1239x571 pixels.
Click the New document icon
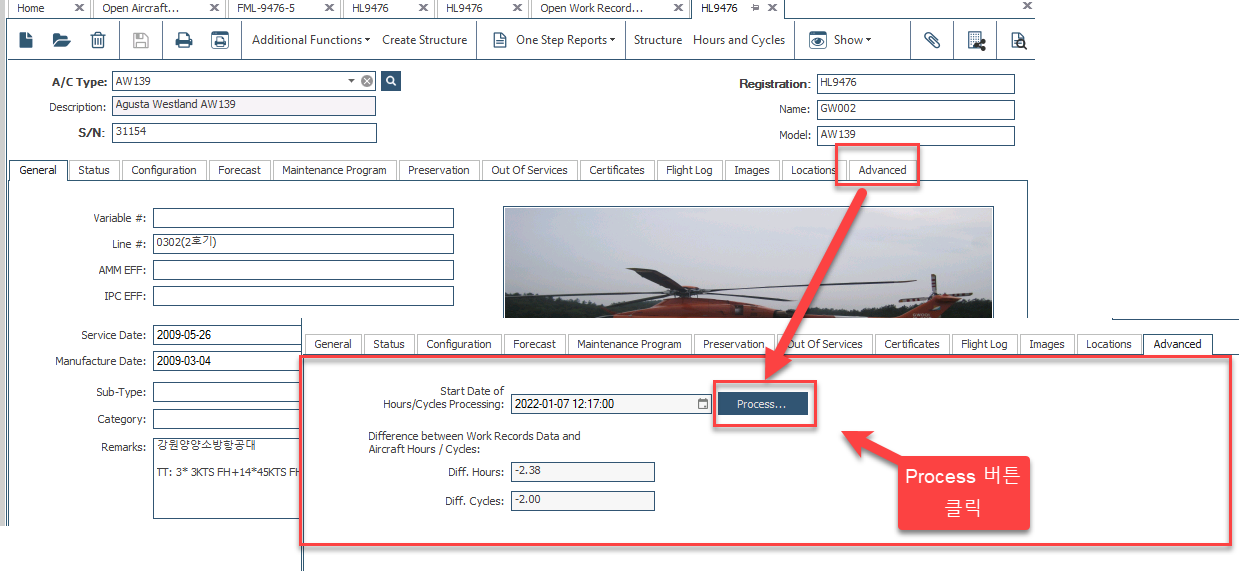[x=27, y=41]
